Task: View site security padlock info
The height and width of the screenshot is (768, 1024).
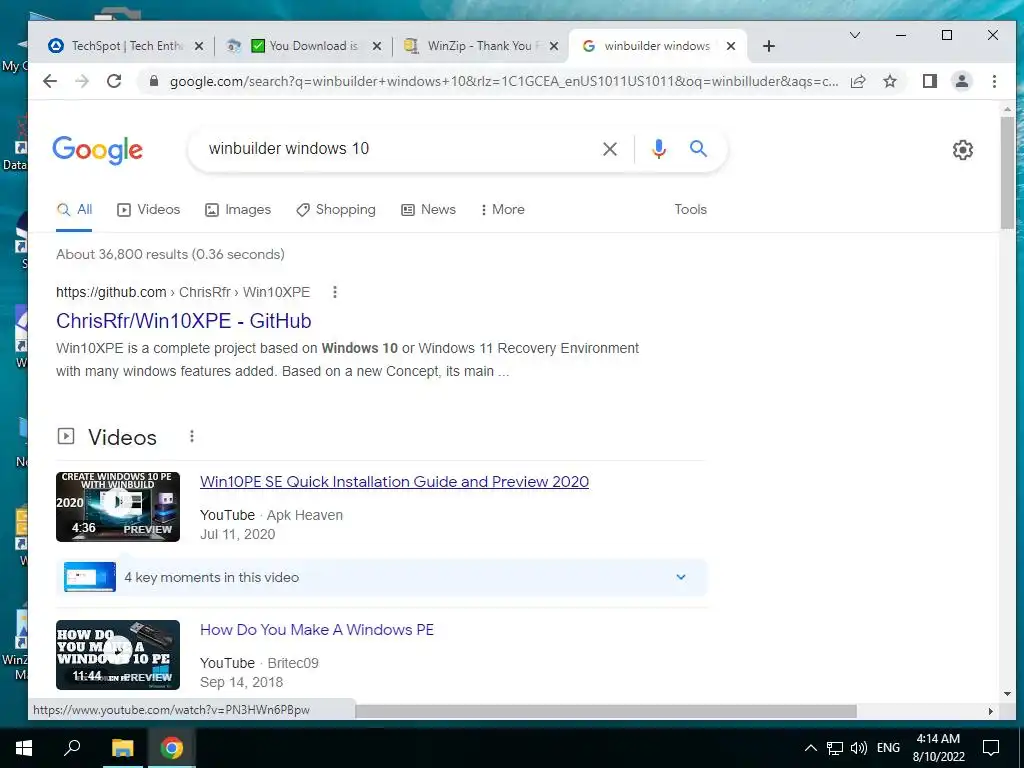Action: pyautogui.click(x=154, y=81)
